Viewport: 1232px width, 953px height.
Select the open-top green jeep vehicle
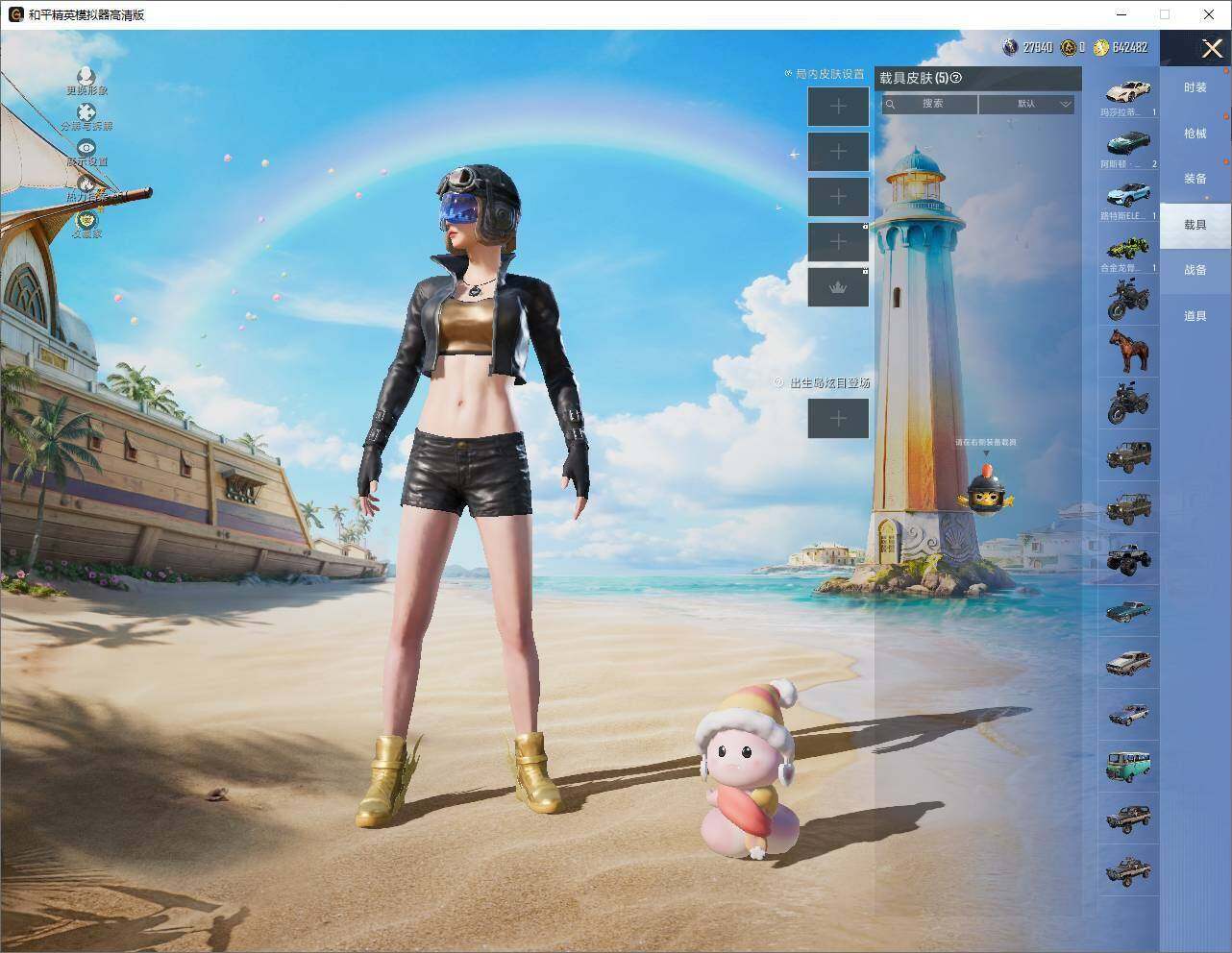tap(1128, 507)
